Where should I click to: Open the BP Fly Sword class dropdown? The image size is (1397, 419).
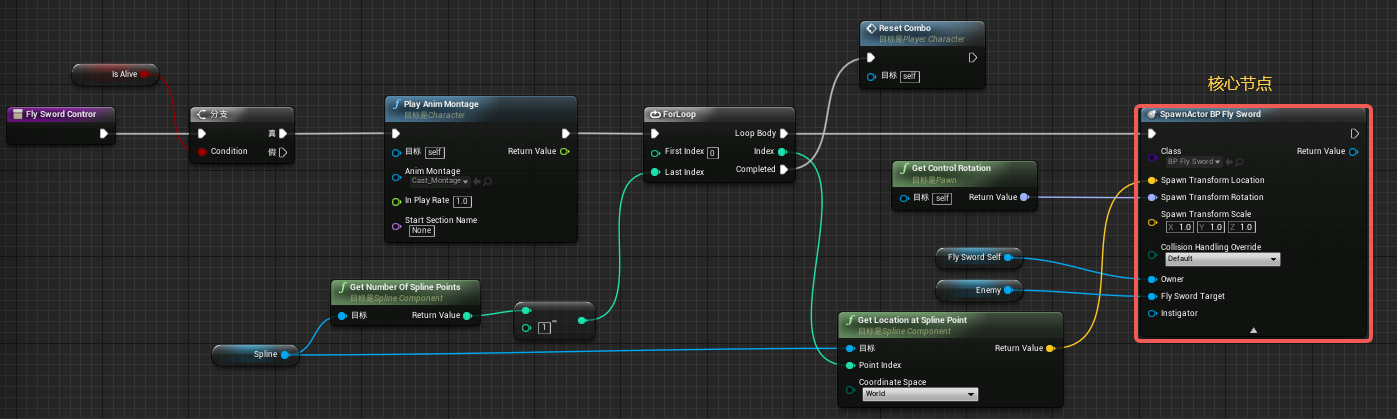(x=1193, y=161)
